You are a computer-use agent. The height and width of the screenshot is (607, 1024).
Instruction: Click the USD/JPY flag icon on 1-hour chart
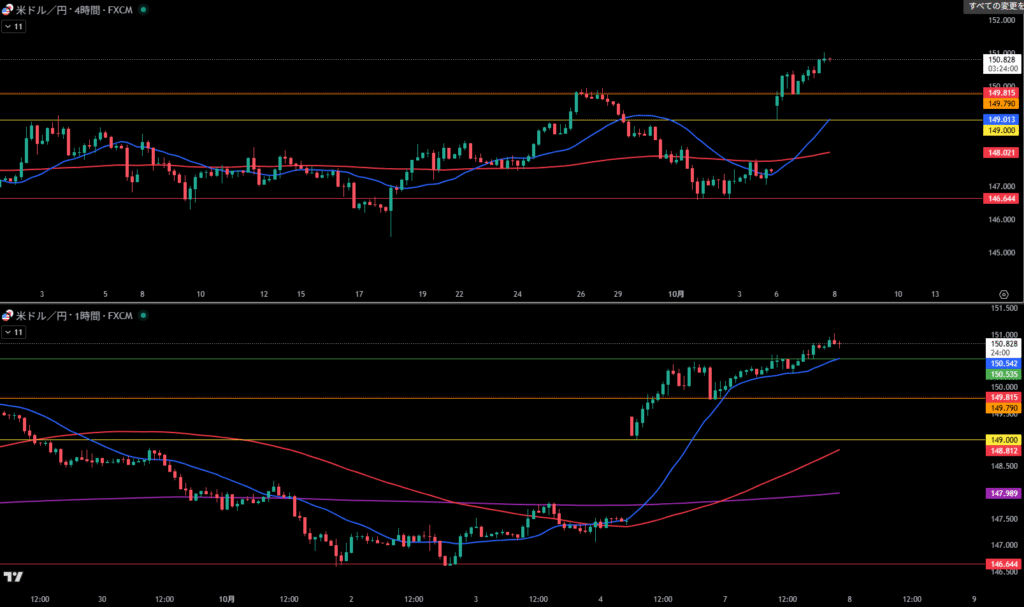click(8, 315)
